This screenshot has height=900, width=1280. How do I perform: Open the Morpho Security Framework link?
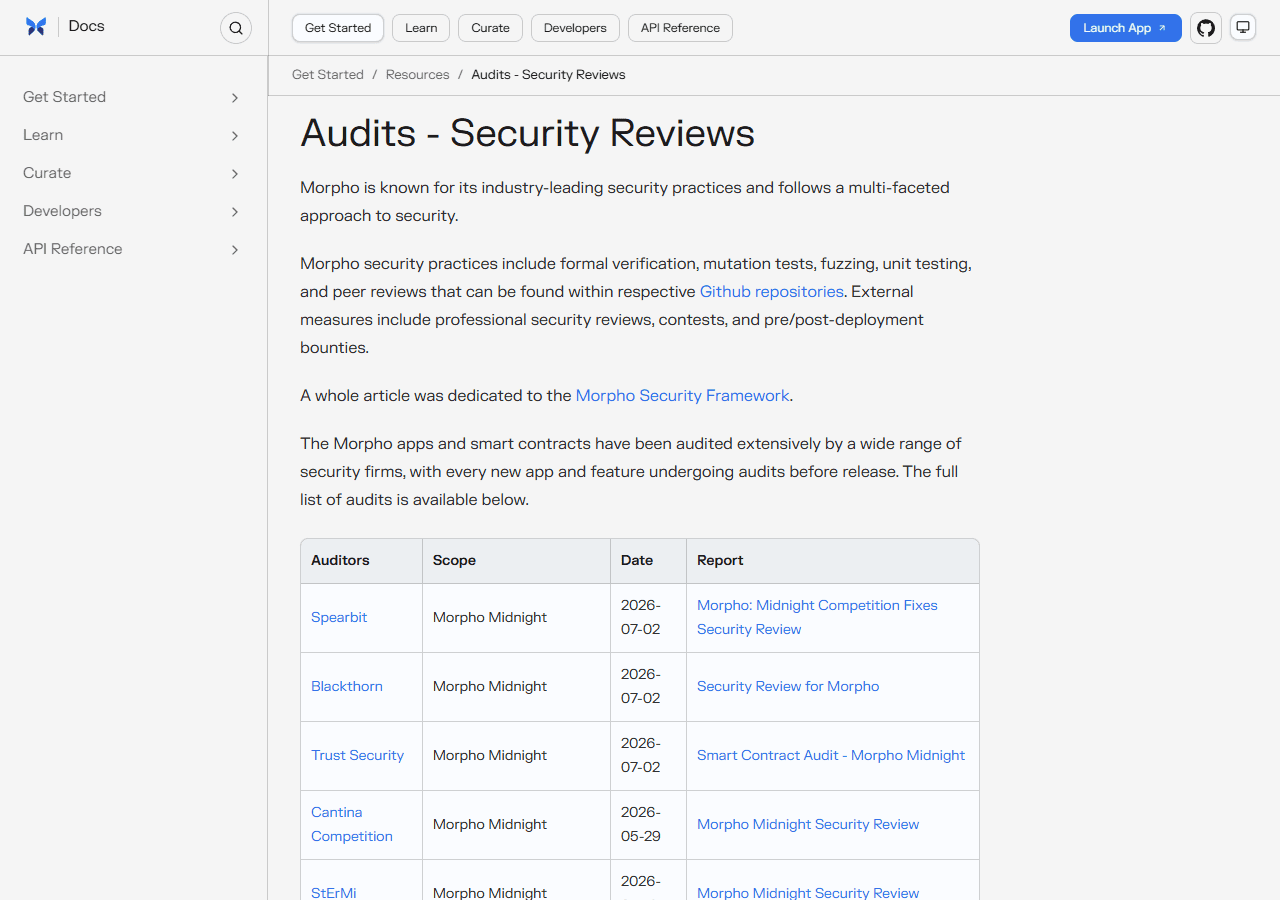[683, 396]
